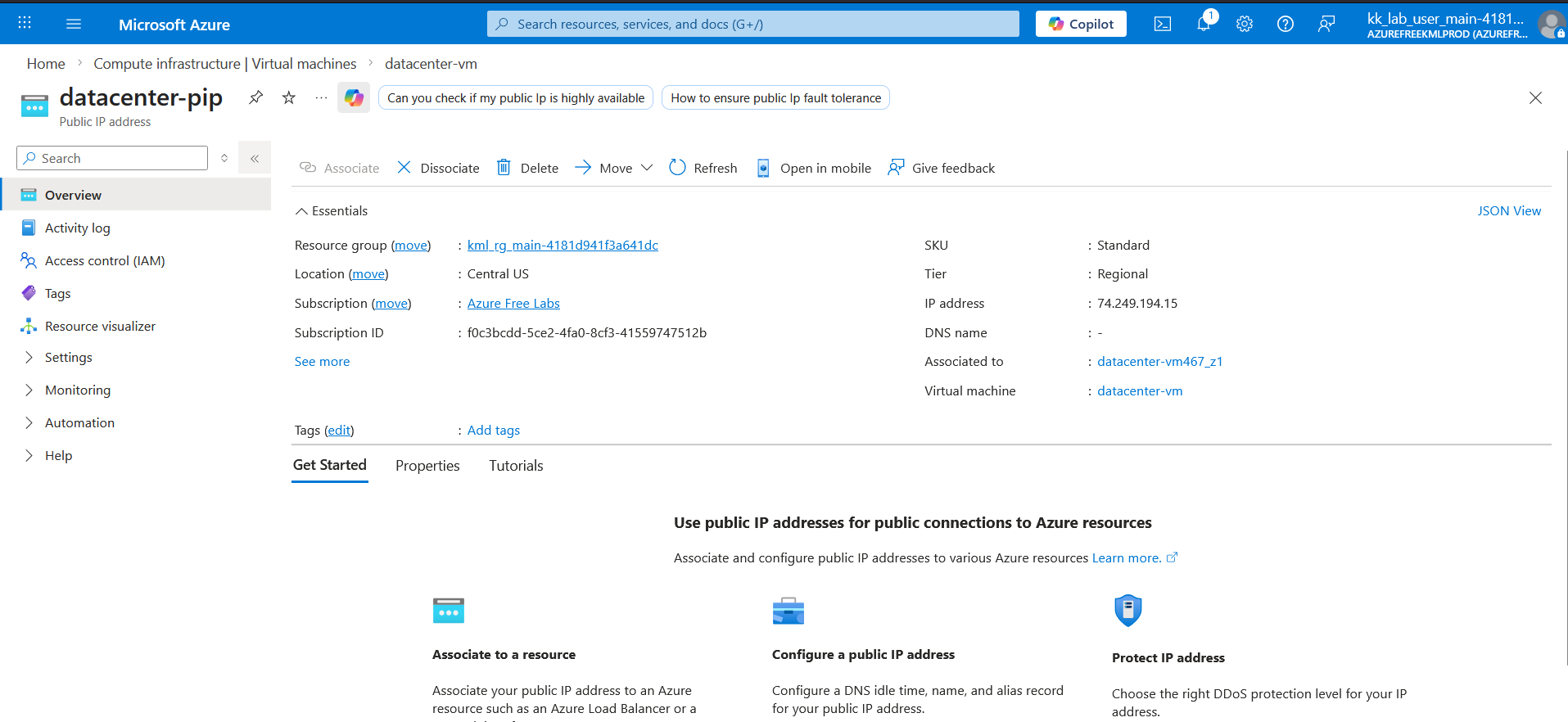Click See more in Essentials
This screenshot has height=722, width=1568.
(322, 362)
